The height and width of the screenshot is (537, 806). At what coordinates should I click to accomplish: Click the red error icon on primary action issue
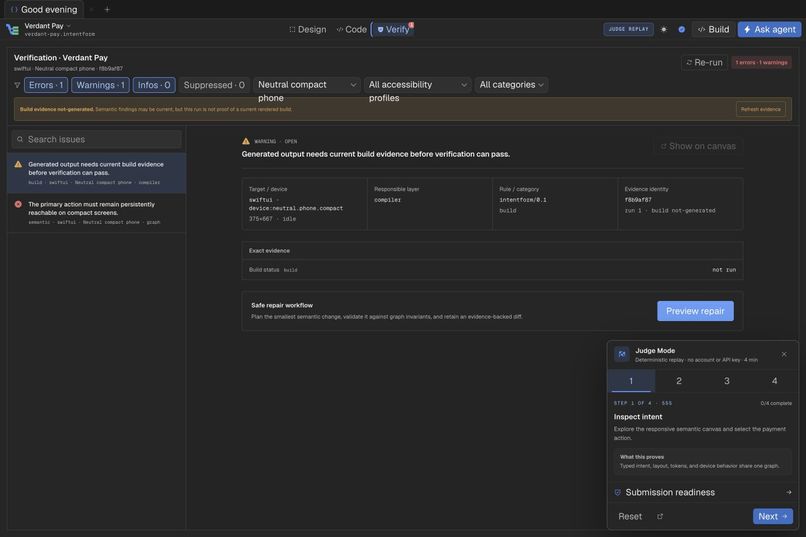(x=18, y=204)
